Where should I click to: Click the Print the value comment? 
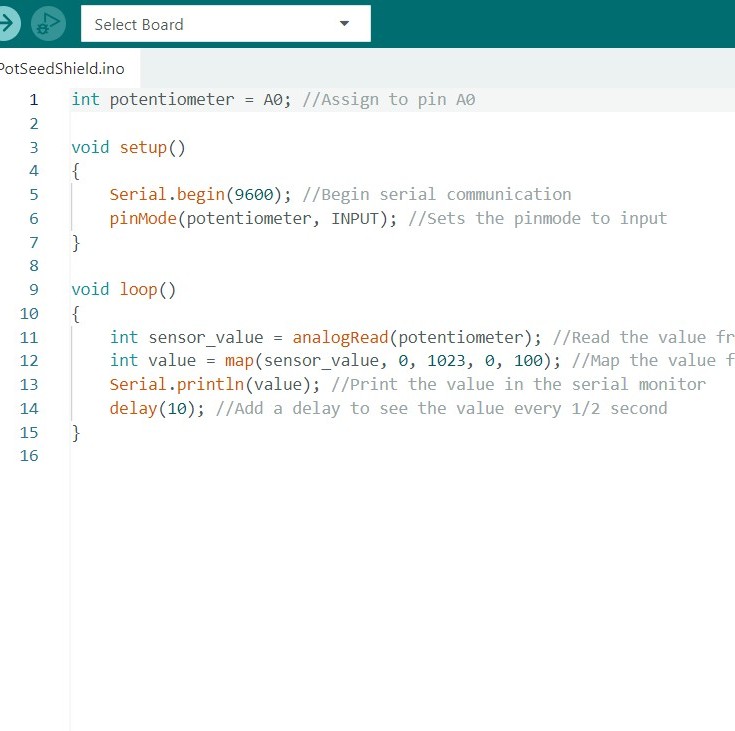pyautogui.click(x=518, y=385)
